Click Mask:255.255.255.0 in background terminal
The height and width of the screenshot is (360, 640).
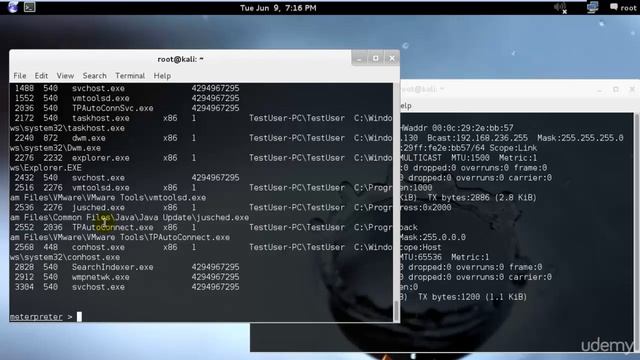point(580,138)
